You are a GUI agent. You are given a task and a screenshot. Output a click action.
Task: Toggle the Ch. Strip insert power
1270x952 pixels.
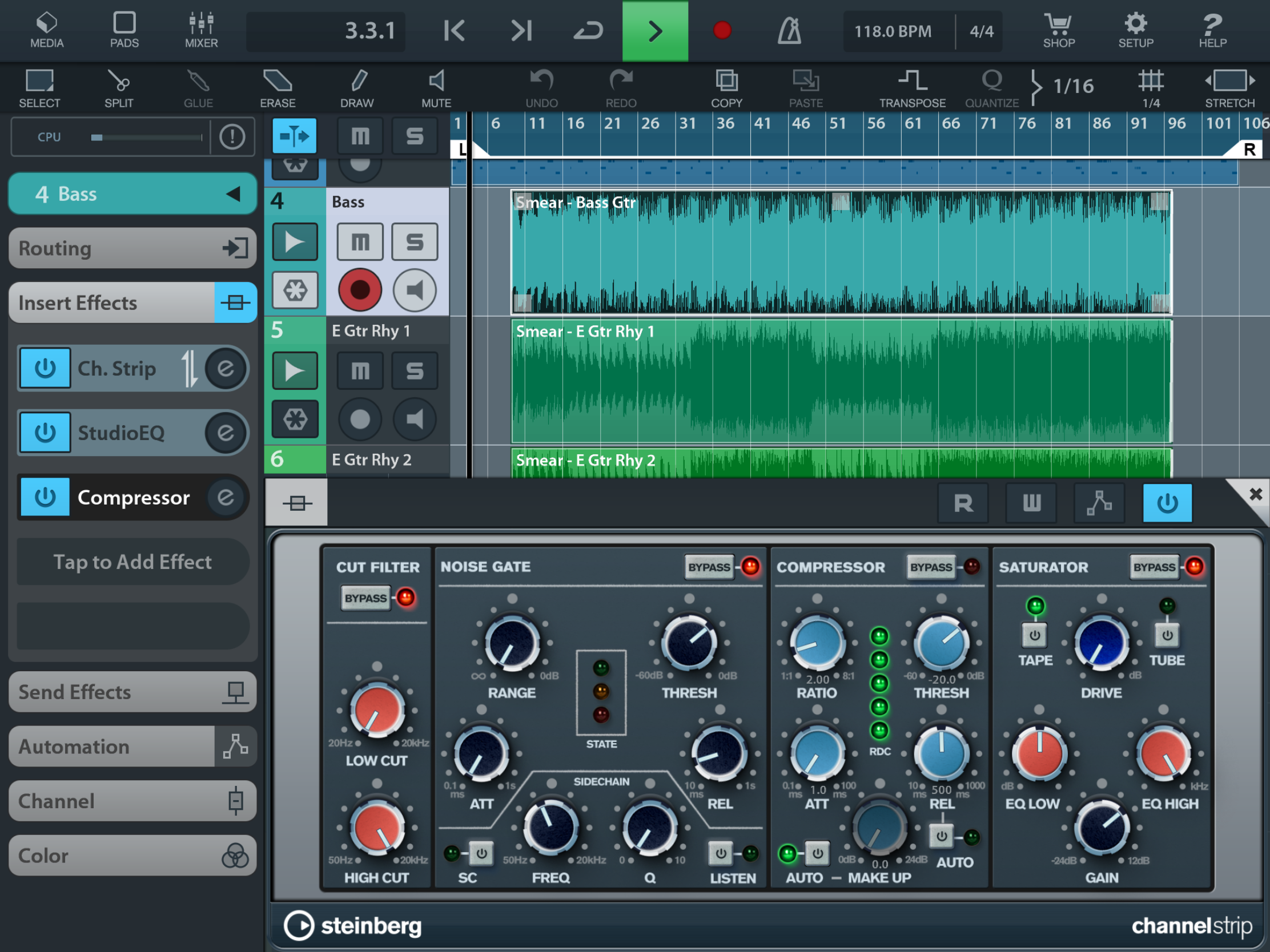45,368
